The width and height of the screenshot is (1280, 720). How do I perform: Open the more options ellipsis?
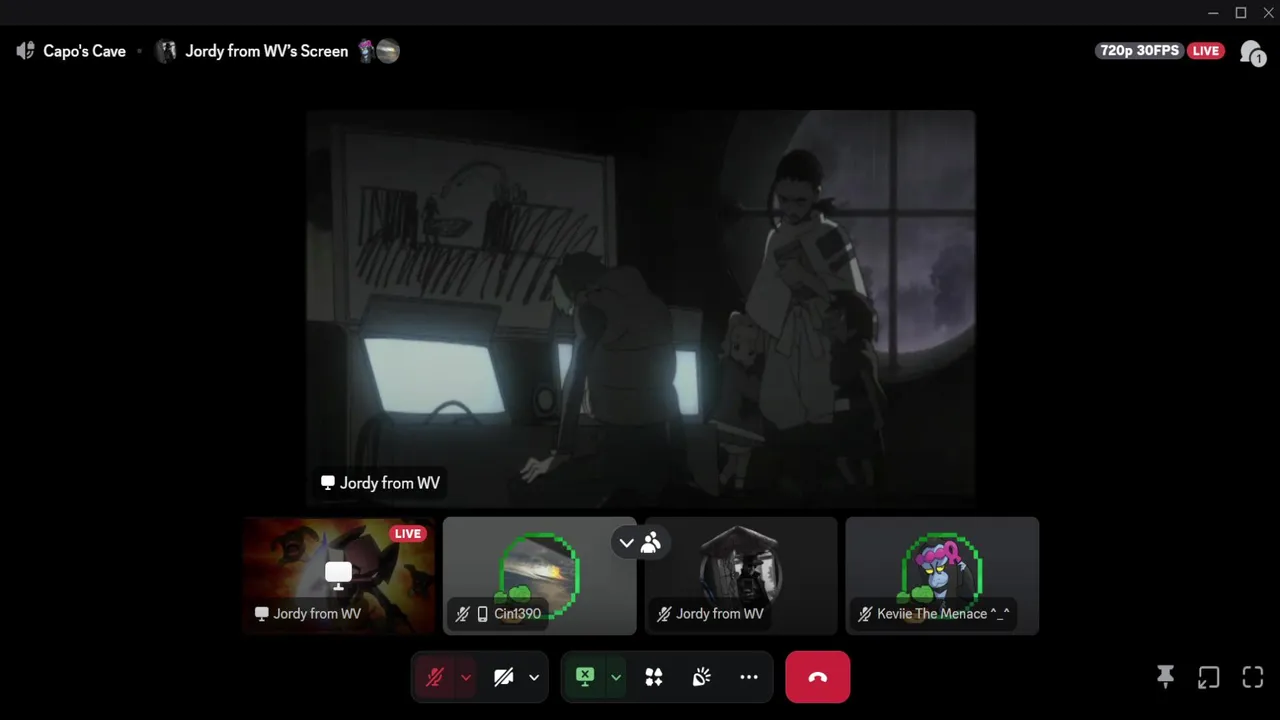pyautogui.click(x=749, y=677)
